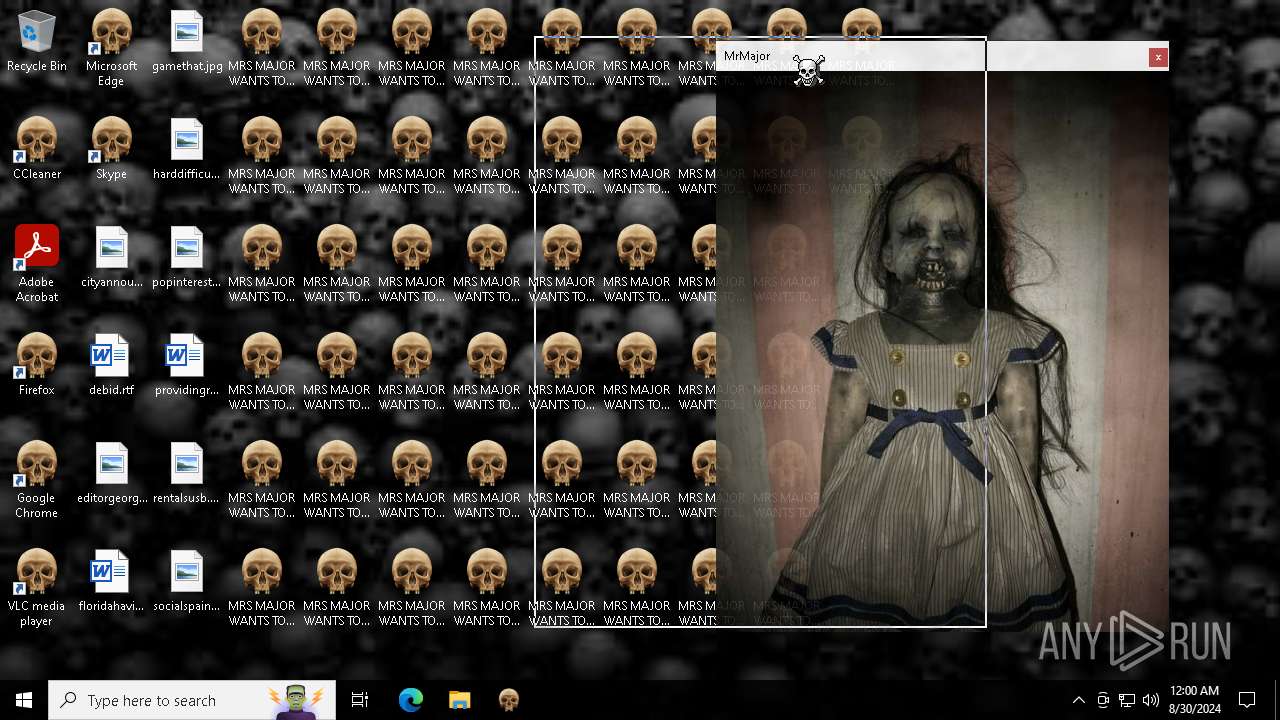
Task: Open the Adobe Acrobat shortcut
Action: [x=37, y=263]
